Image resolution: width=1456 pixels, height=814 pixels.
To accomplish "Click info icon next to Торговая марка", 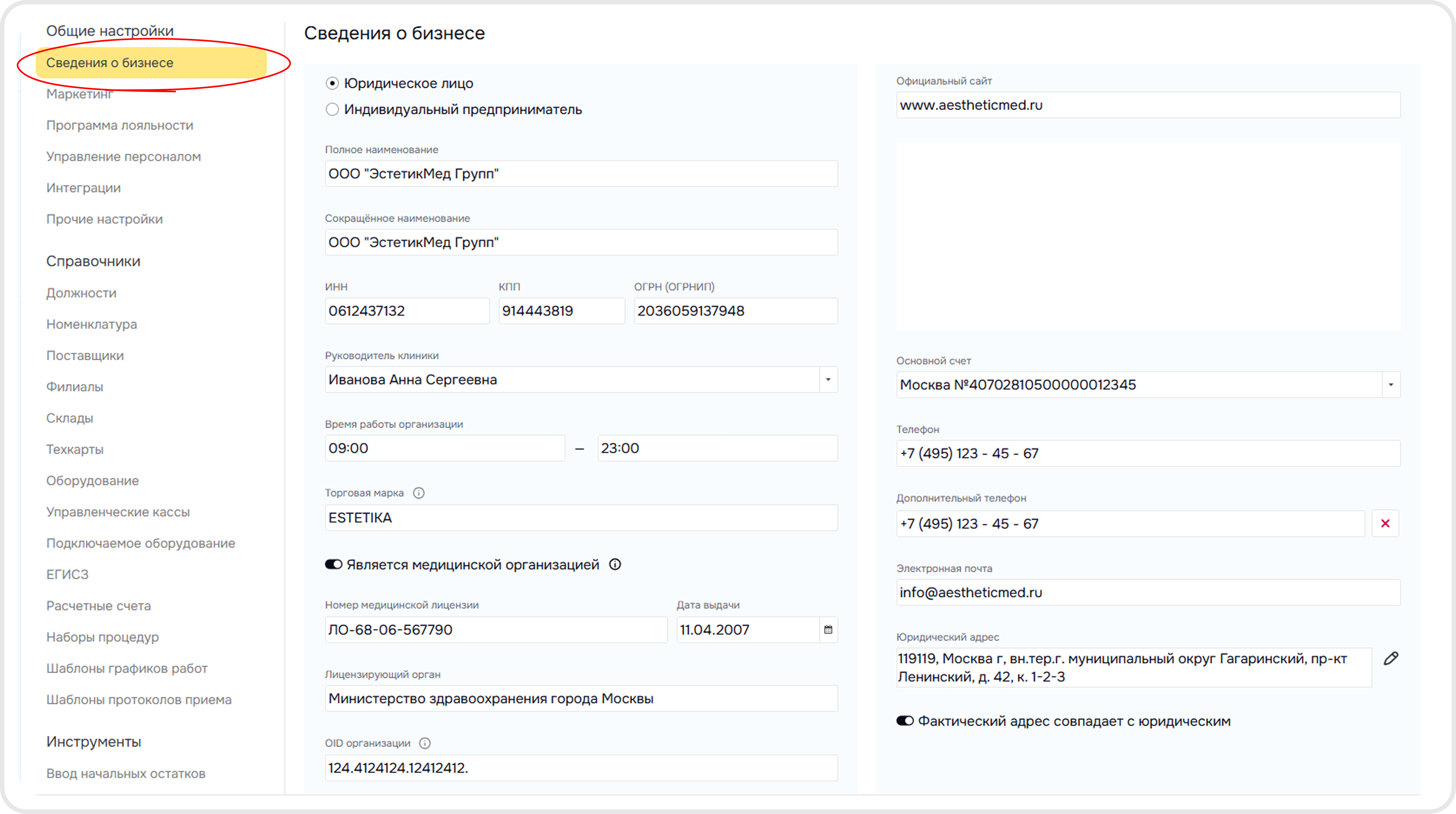I will (418, 493).
